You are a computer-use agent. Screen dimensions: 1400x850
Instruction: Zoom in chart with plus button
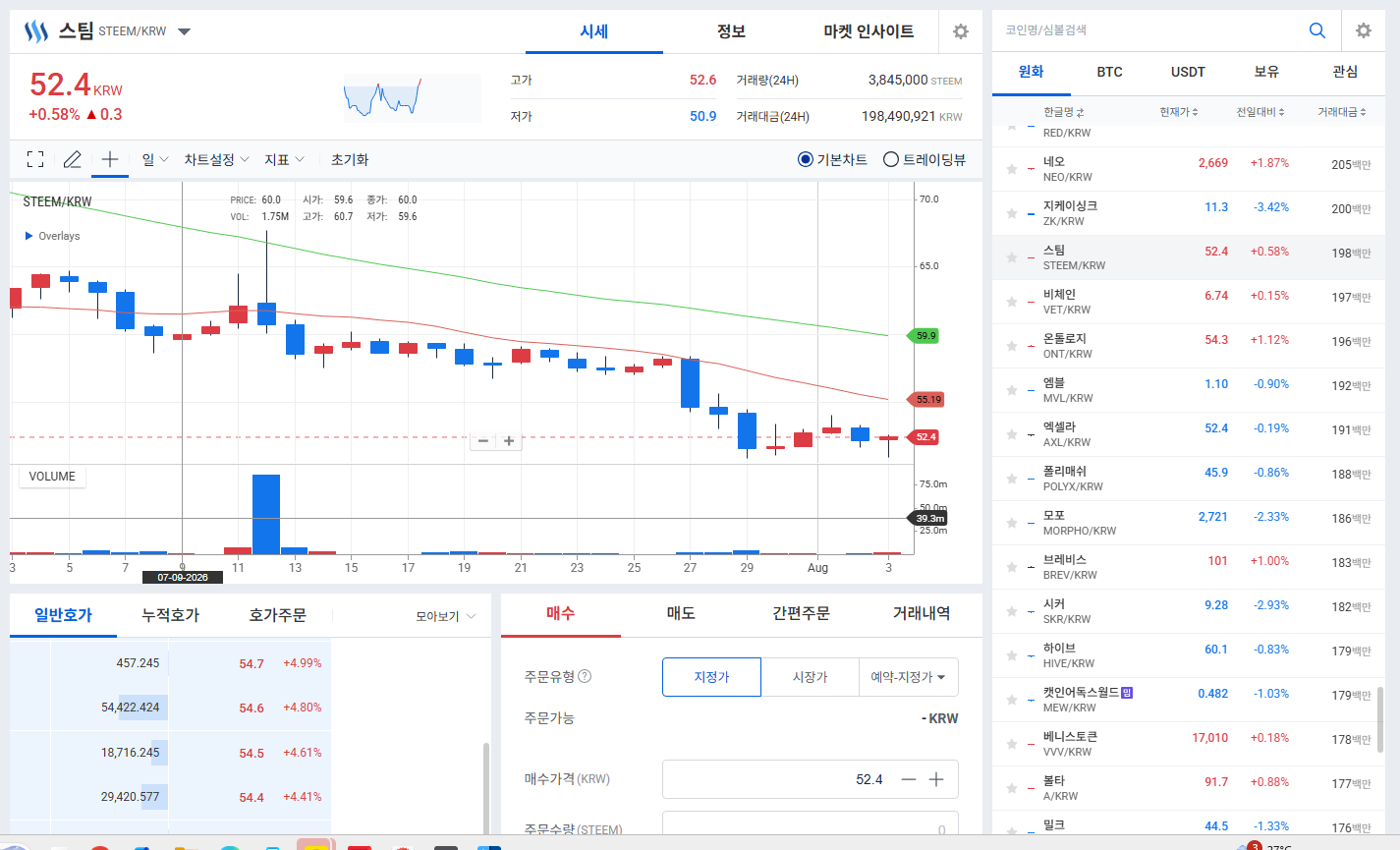click(509, 441)
